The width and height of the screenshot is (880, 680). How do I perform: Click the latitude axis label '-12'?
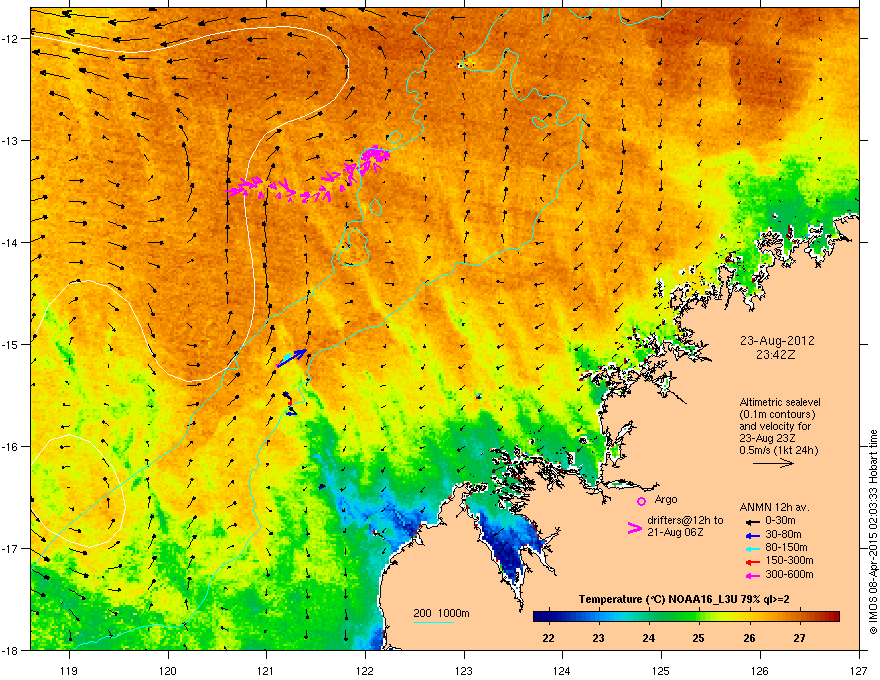click(x=10, y=39)
